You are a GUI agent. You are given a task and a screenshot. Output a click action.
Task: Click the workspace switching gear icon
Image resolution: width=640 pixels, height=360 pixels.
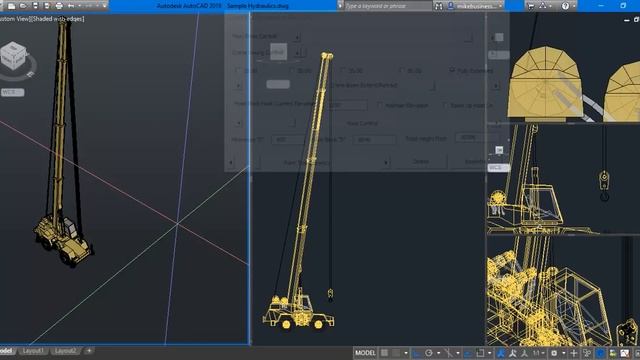(x=554, y=353)
